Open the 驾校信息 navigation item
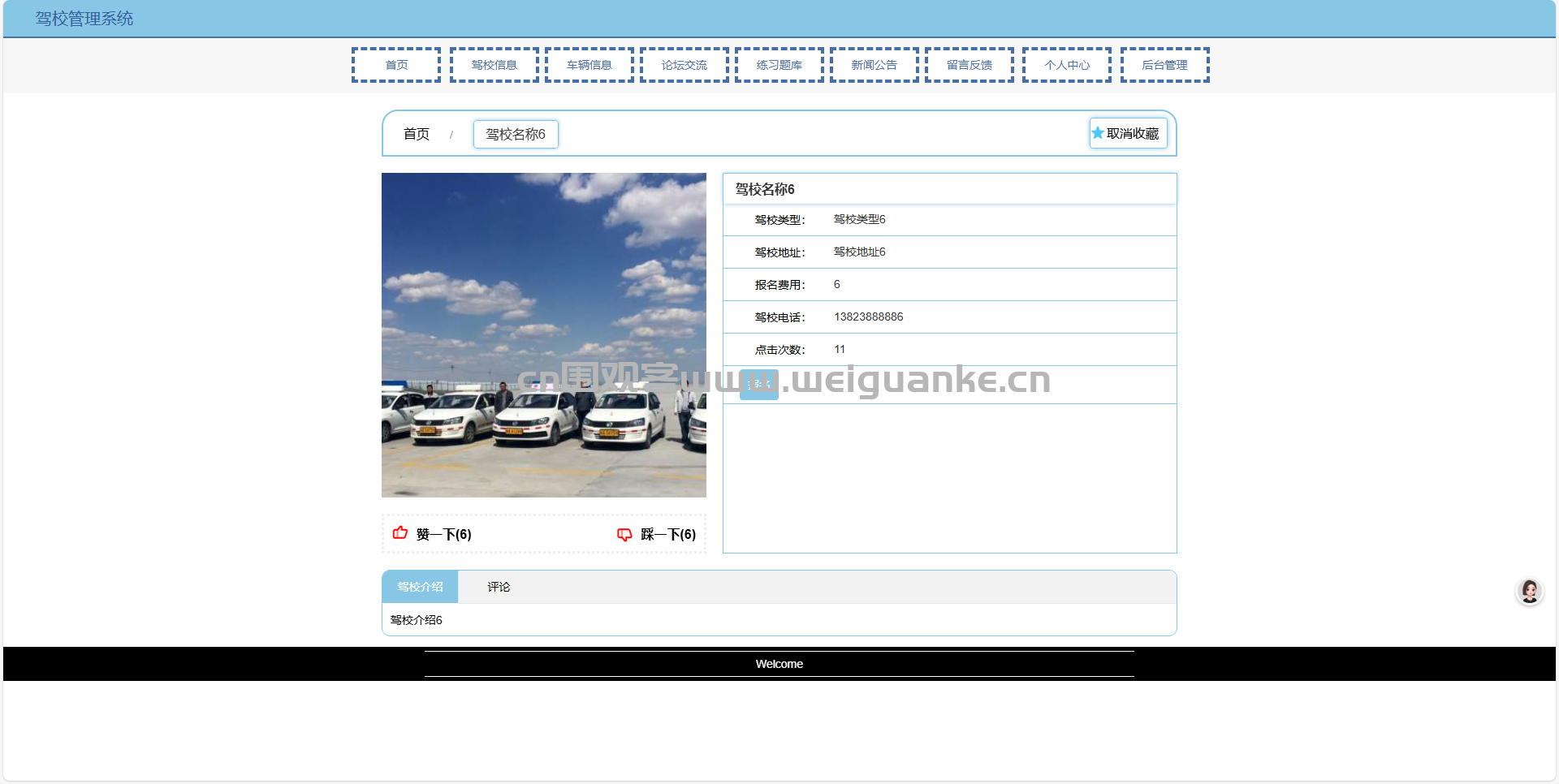This screenshot has height=784, width=1559. tap(494, 65)
